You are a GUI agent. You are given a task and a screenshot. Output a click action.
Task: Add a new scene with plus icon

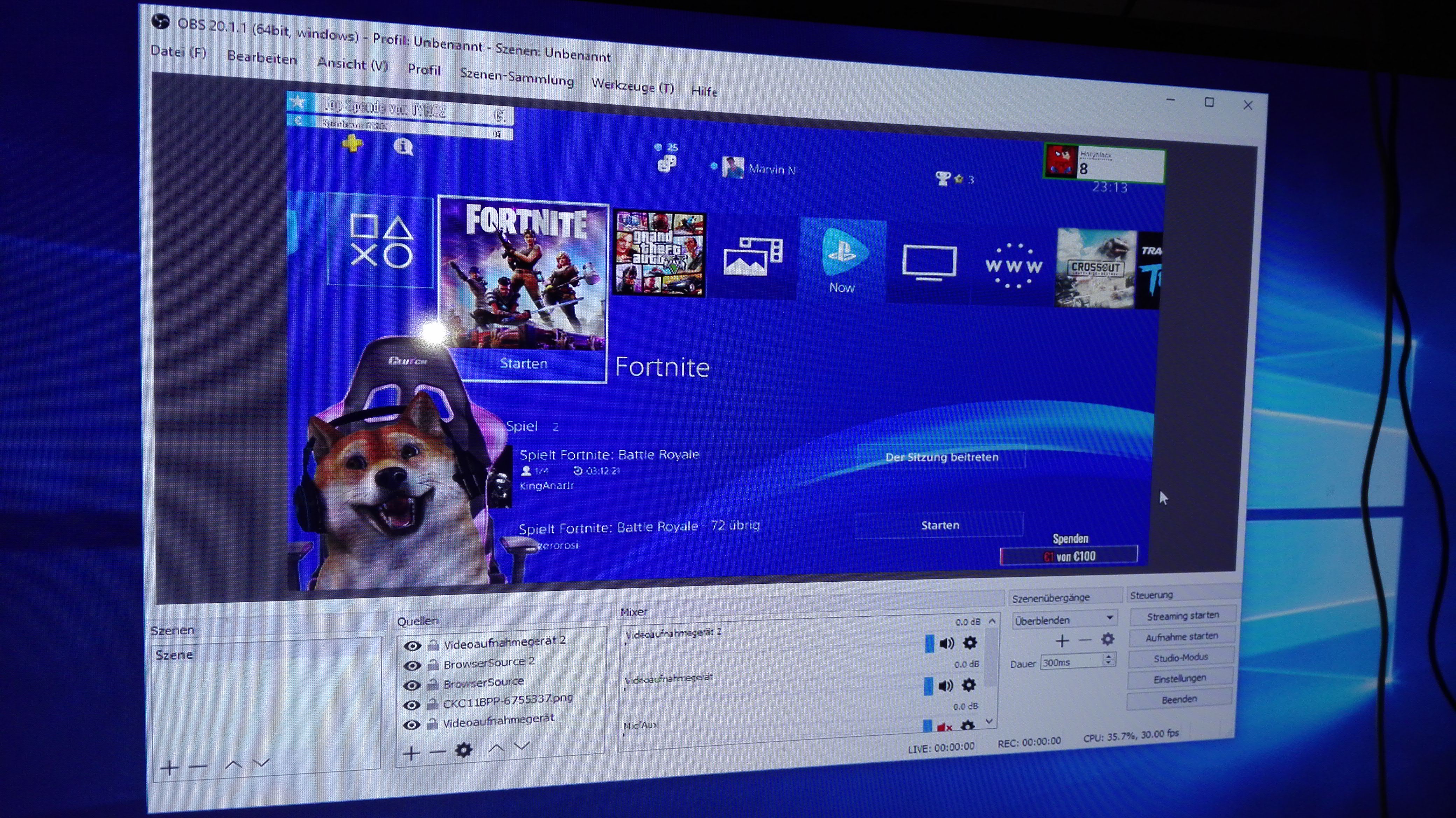tap(169, 768)
